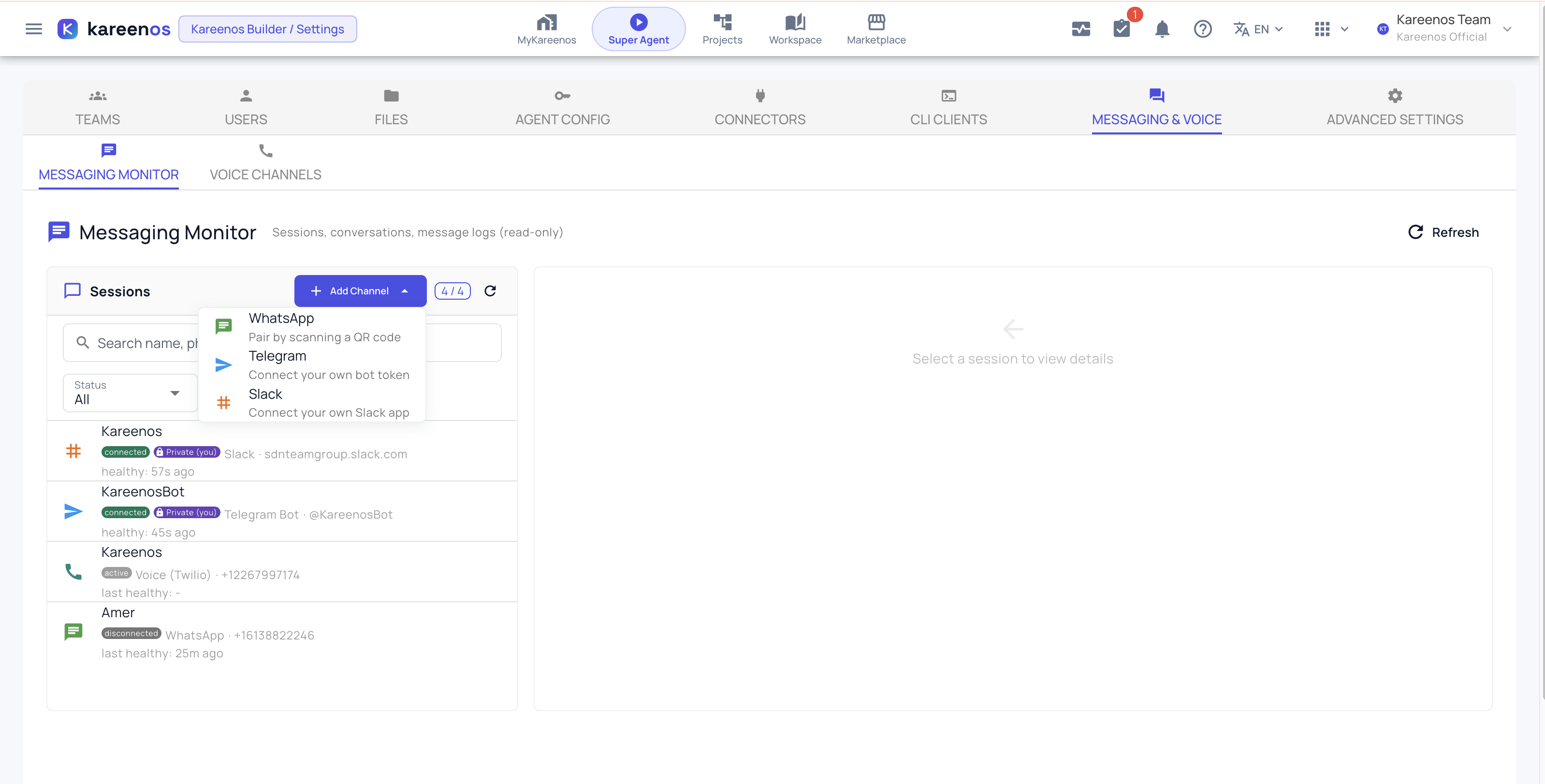This screenshot has height=784, width=1545.
Task: Open Workspace from the top navigation
Action: coord(795,29)
